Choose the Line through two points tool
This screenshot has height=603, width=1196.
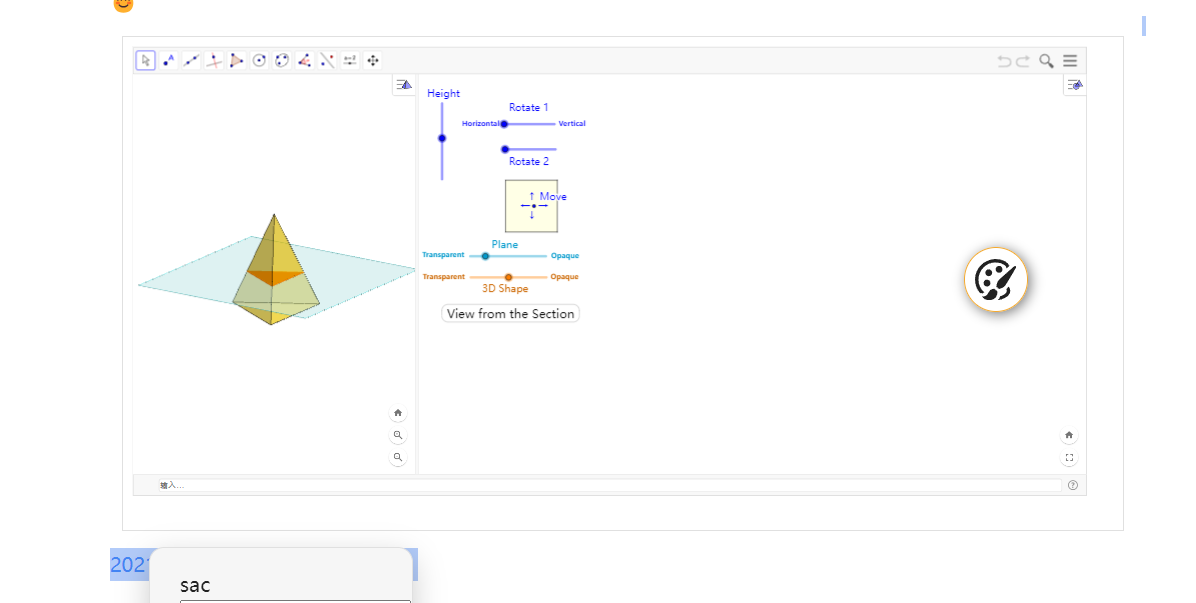tap(191, 60)
